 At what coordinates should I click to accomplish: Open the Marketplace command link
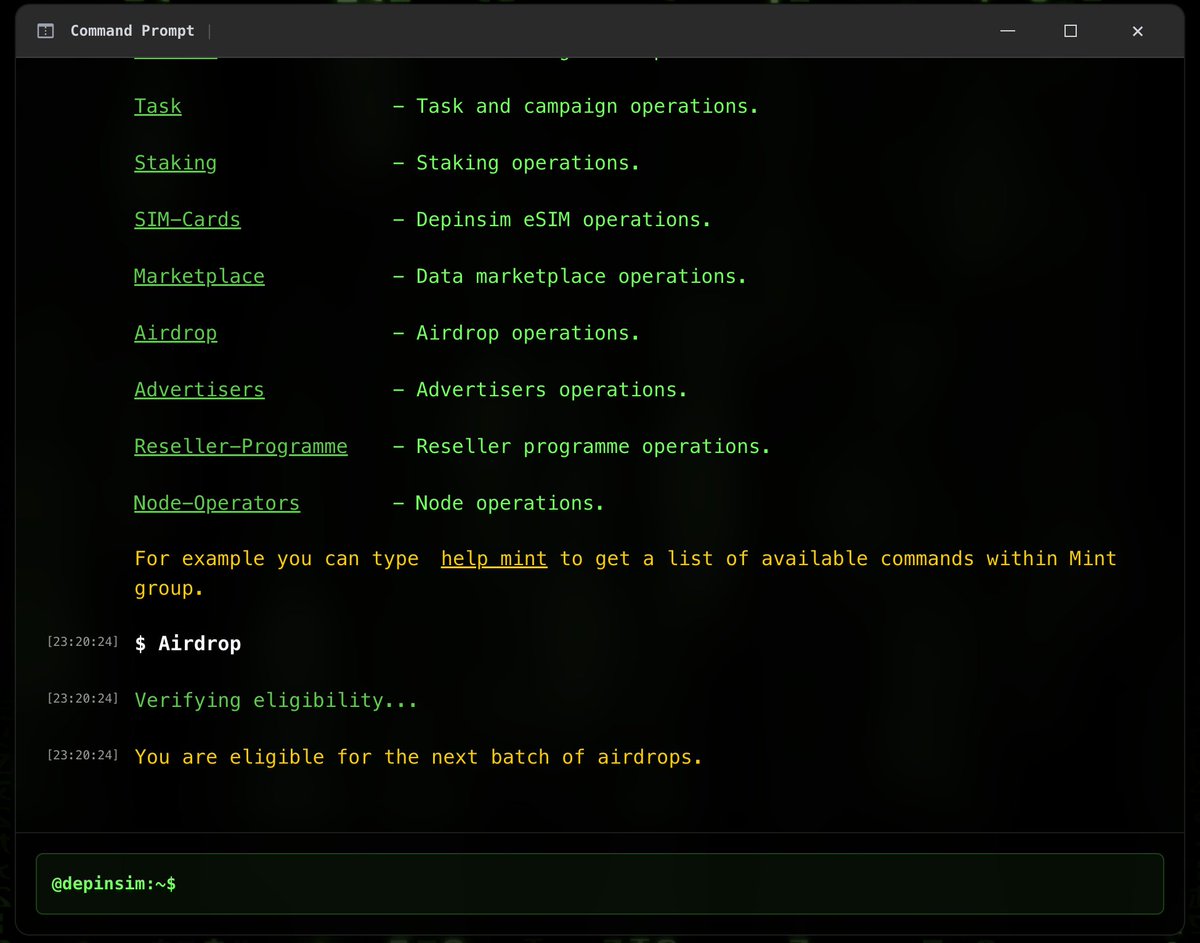[x=199, y=276]
